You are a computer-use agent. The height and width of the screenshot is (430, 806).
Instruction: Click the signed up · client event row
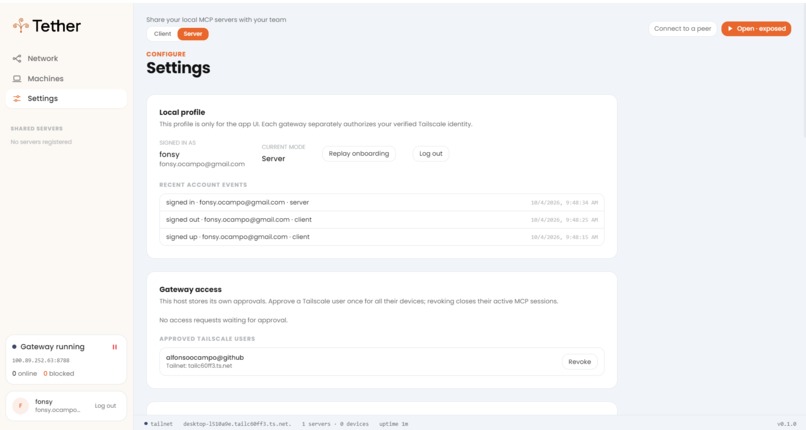point(382,237)
